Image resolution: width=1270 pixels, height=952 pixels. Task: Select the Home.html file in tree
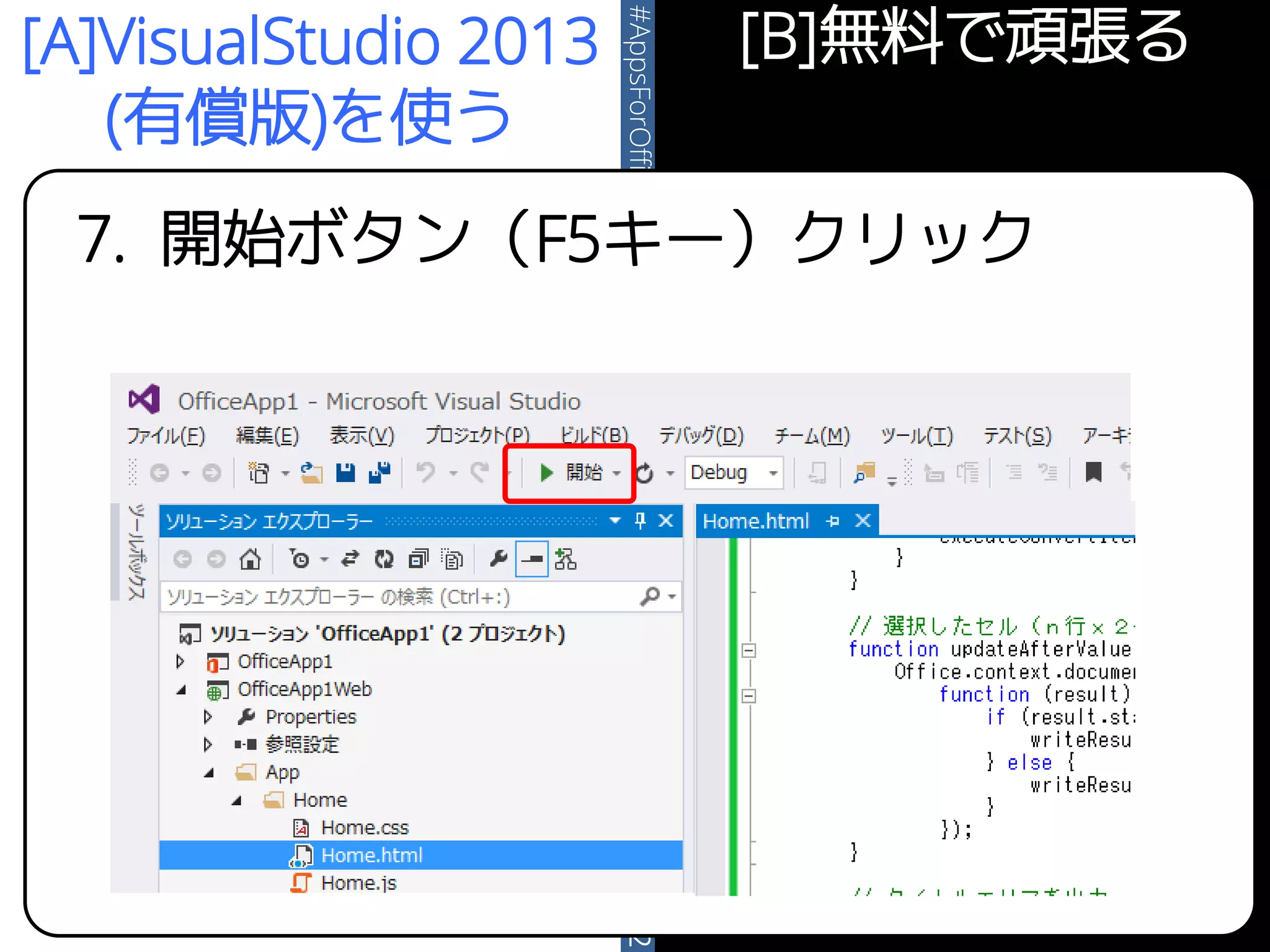pos(420,855)
